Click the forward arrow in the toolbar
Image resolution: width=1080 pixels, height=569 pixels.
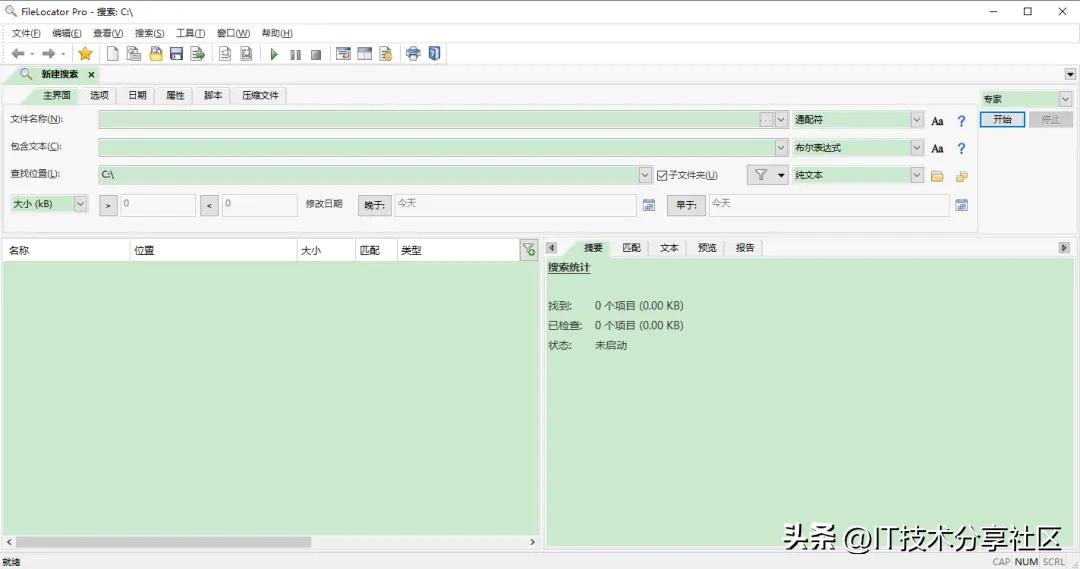click(x=48, y=54)
